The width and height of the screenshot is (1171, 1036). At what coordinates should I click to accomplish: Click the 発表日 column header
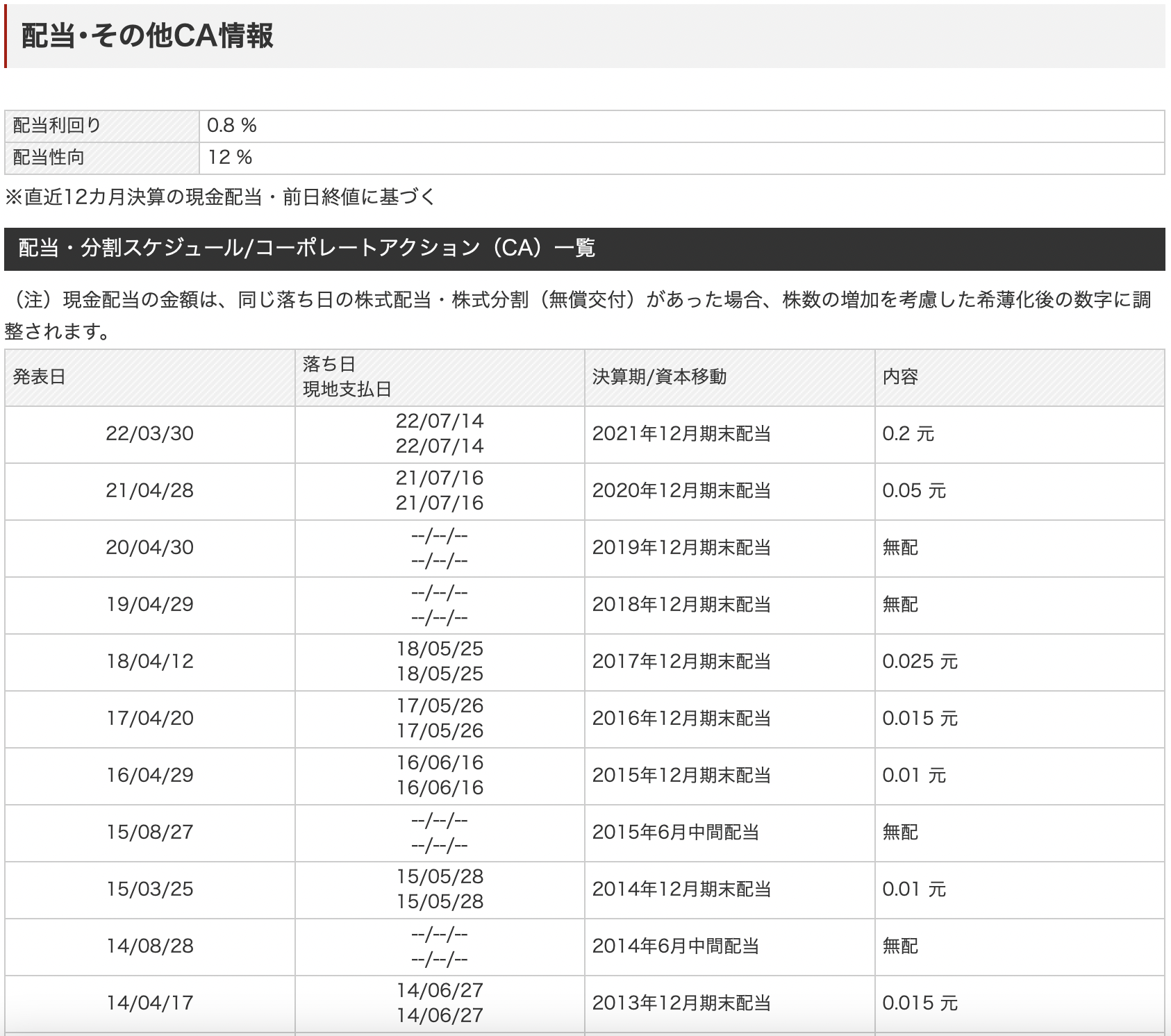150,377
